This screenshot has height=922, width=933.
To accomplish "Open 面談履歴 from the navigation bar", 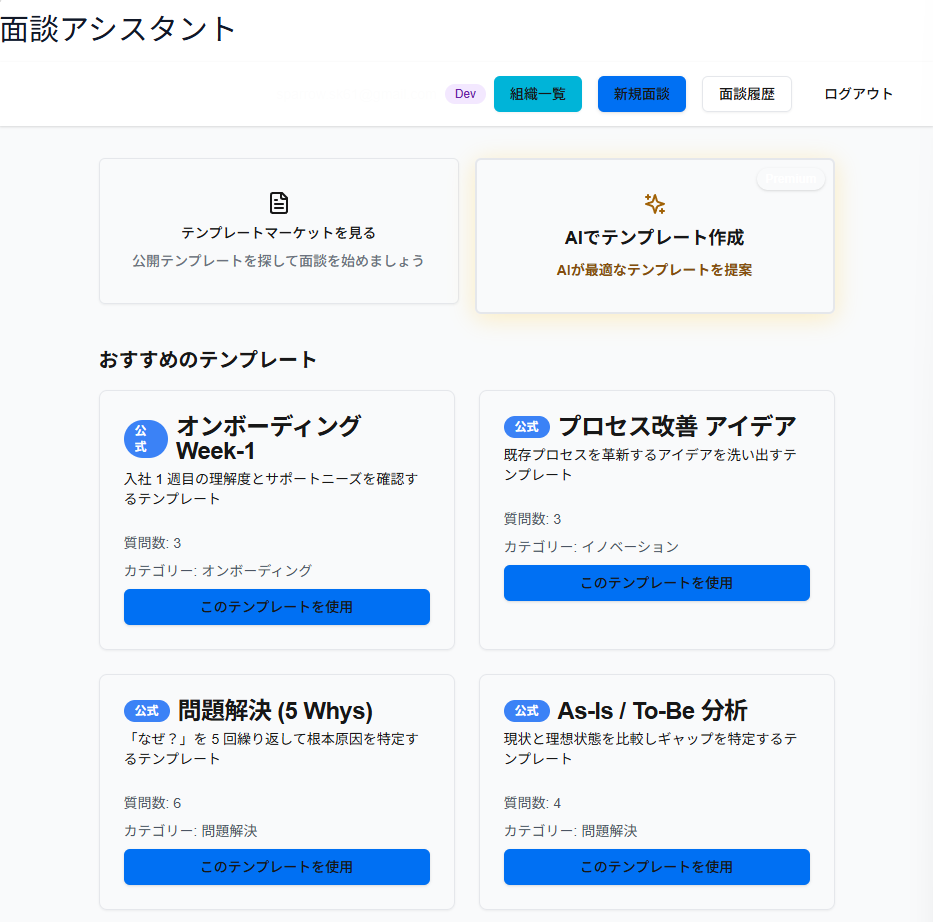I will point(746,93).
